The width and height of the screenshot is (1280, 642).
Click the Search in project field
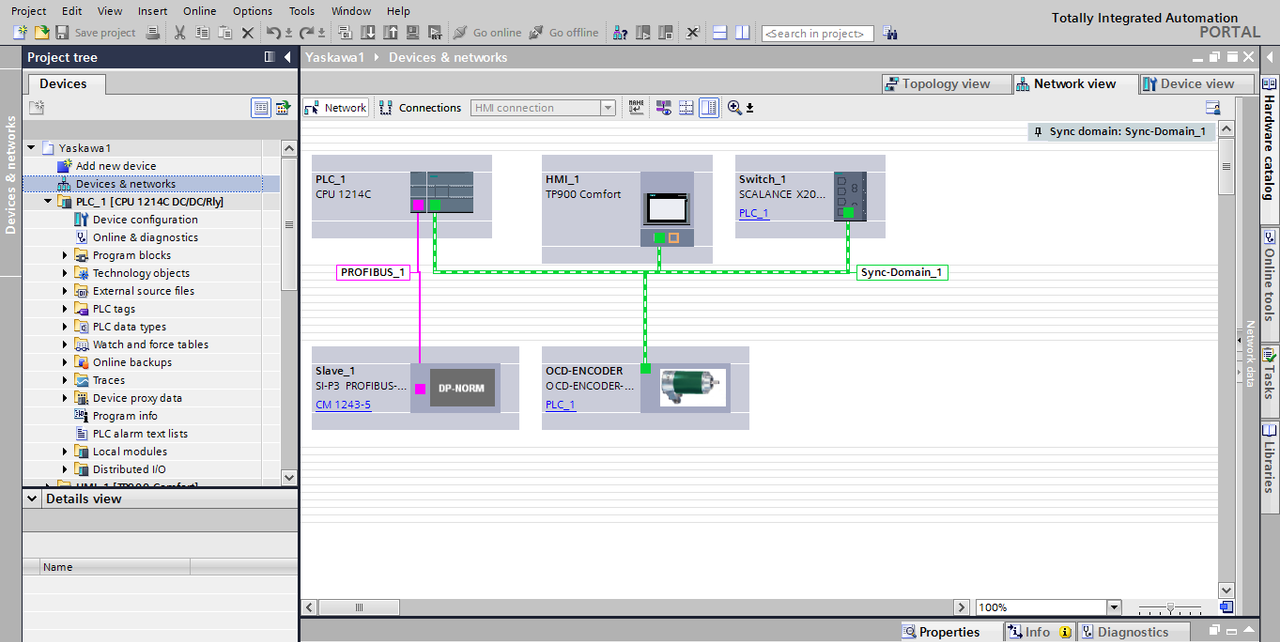coord(817,34)
